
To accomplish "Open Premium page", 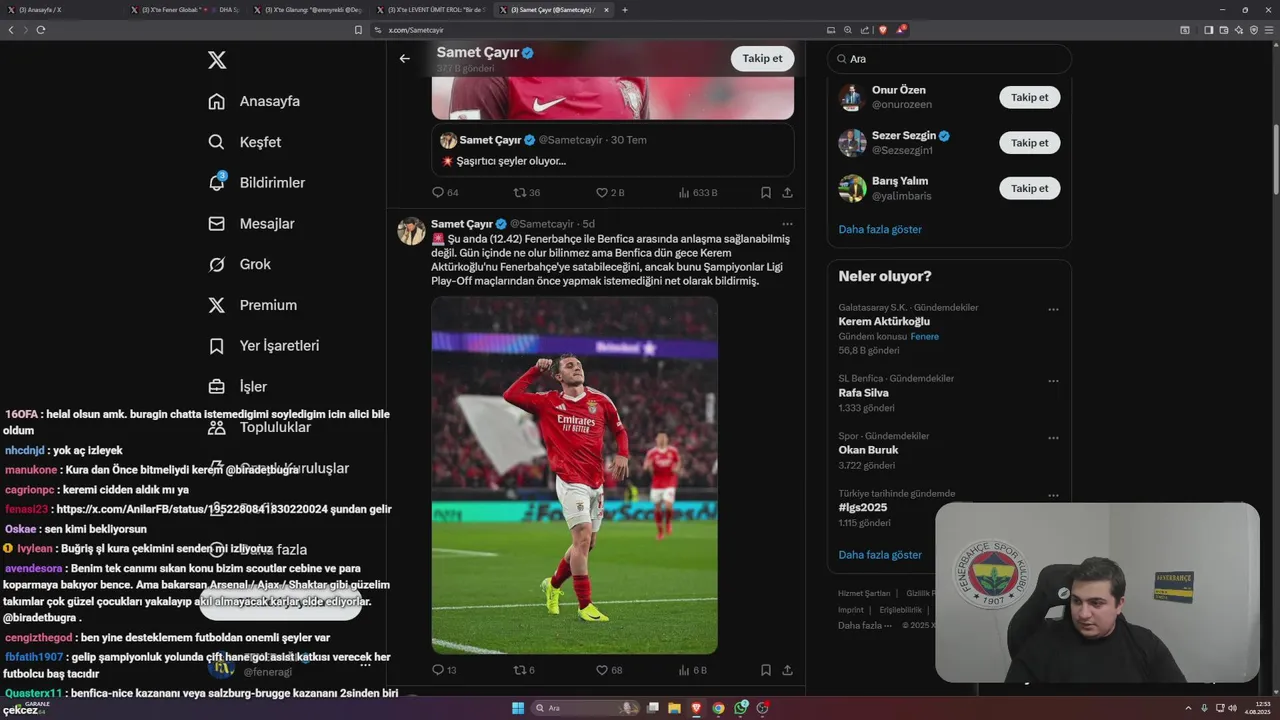I will (x=252, y=305).
